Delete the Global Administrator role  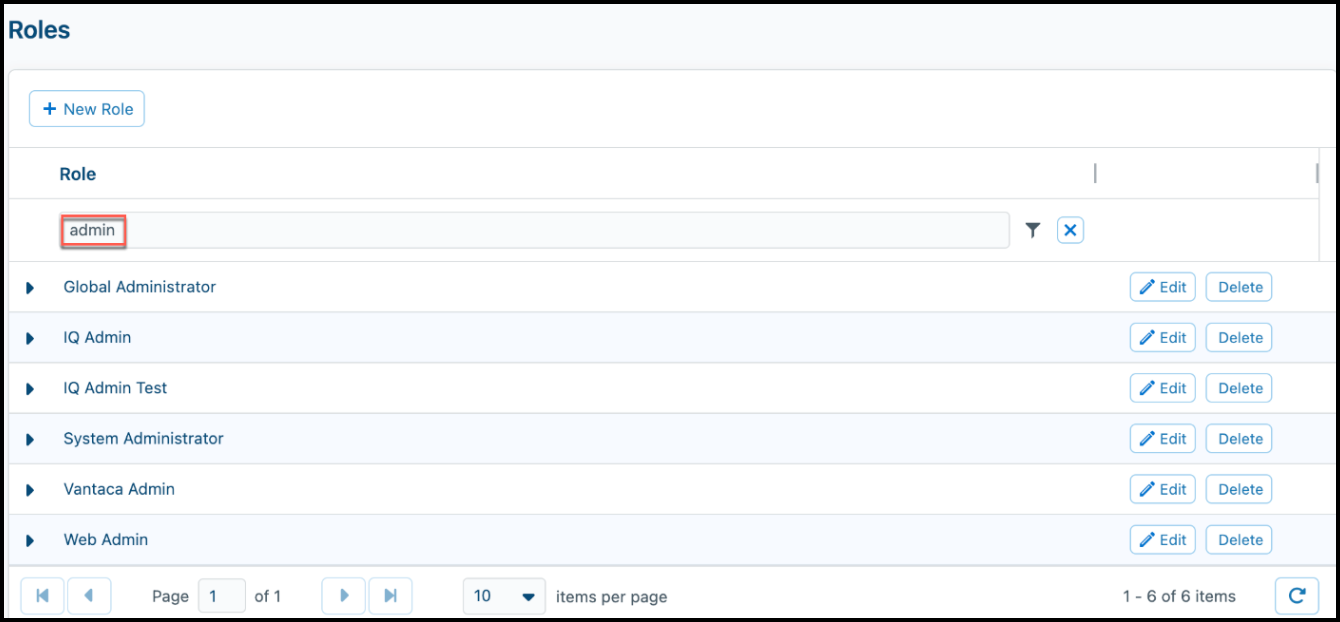(x=1239, y=287)
